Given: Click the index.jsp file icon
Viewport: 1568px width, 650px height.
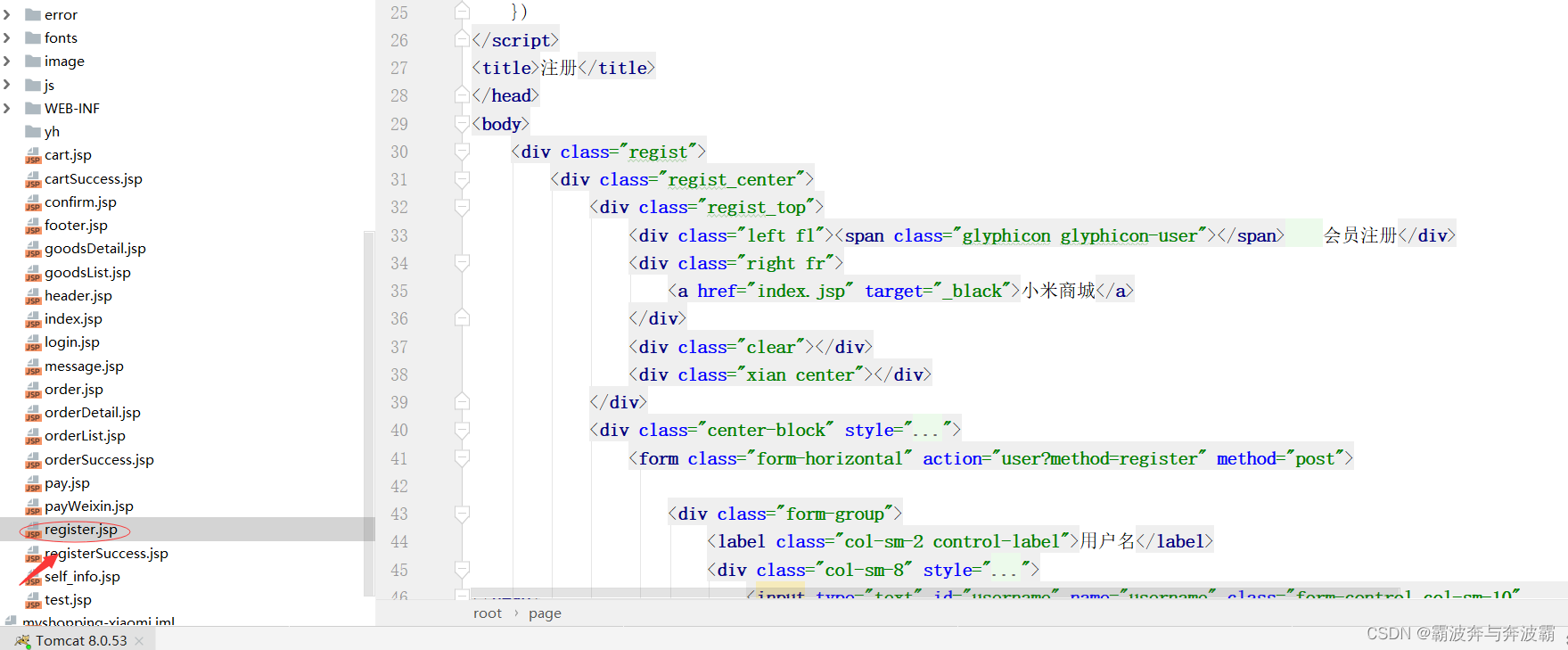Looking at the screenshot, I should click(x=33, y=319).
